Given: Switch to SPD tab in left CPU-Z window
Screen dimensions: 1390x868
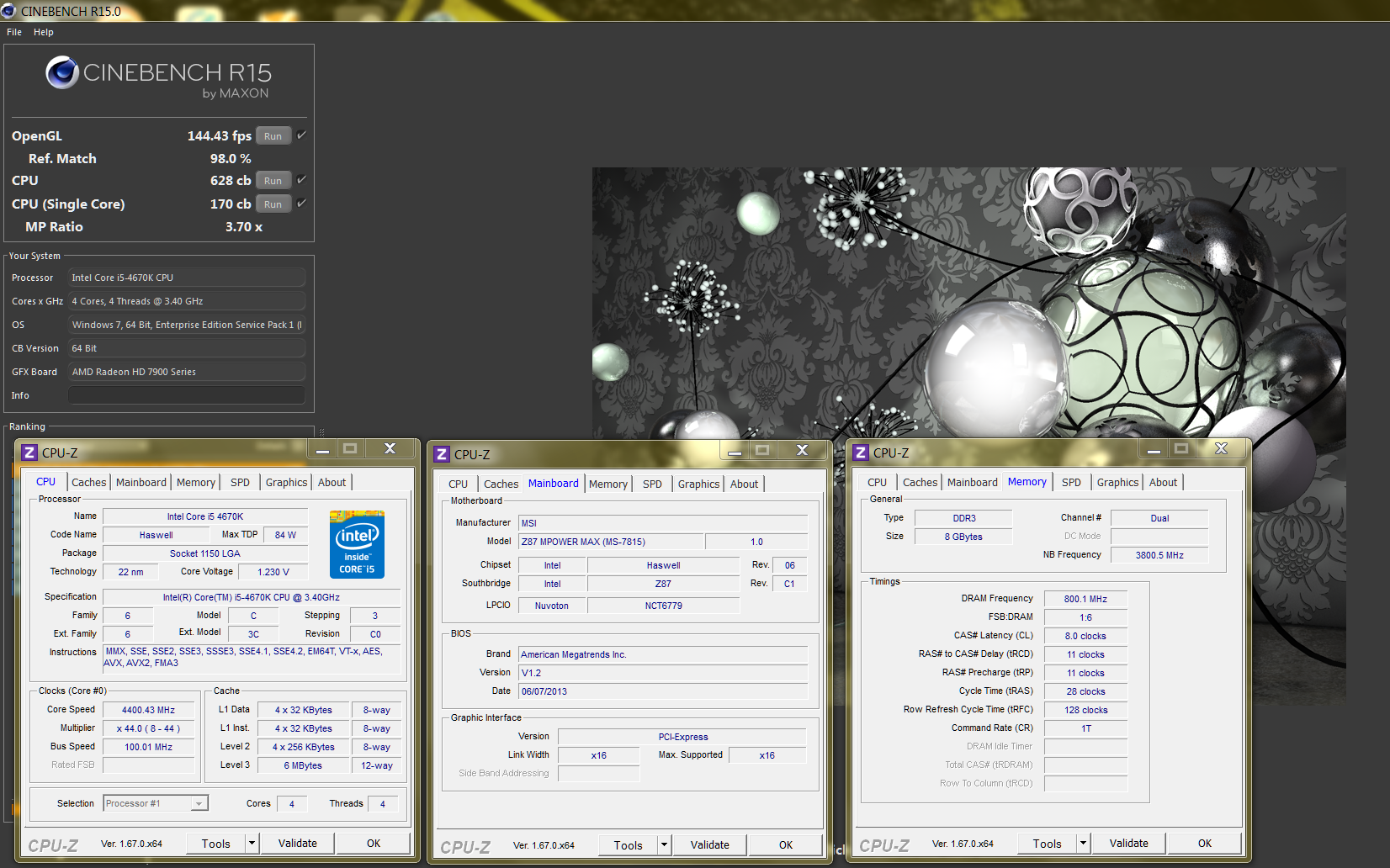Looking at the screenshot, I should tap(240, 482).
